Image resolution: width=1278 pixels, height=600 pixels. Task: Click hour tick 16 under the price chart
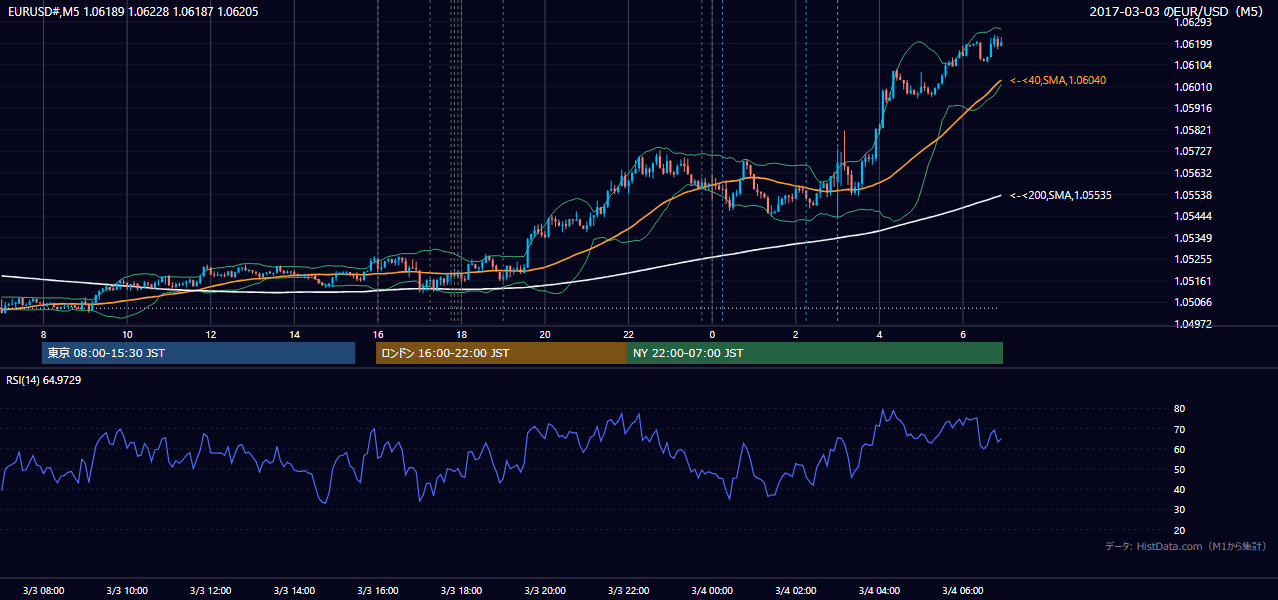378,334
